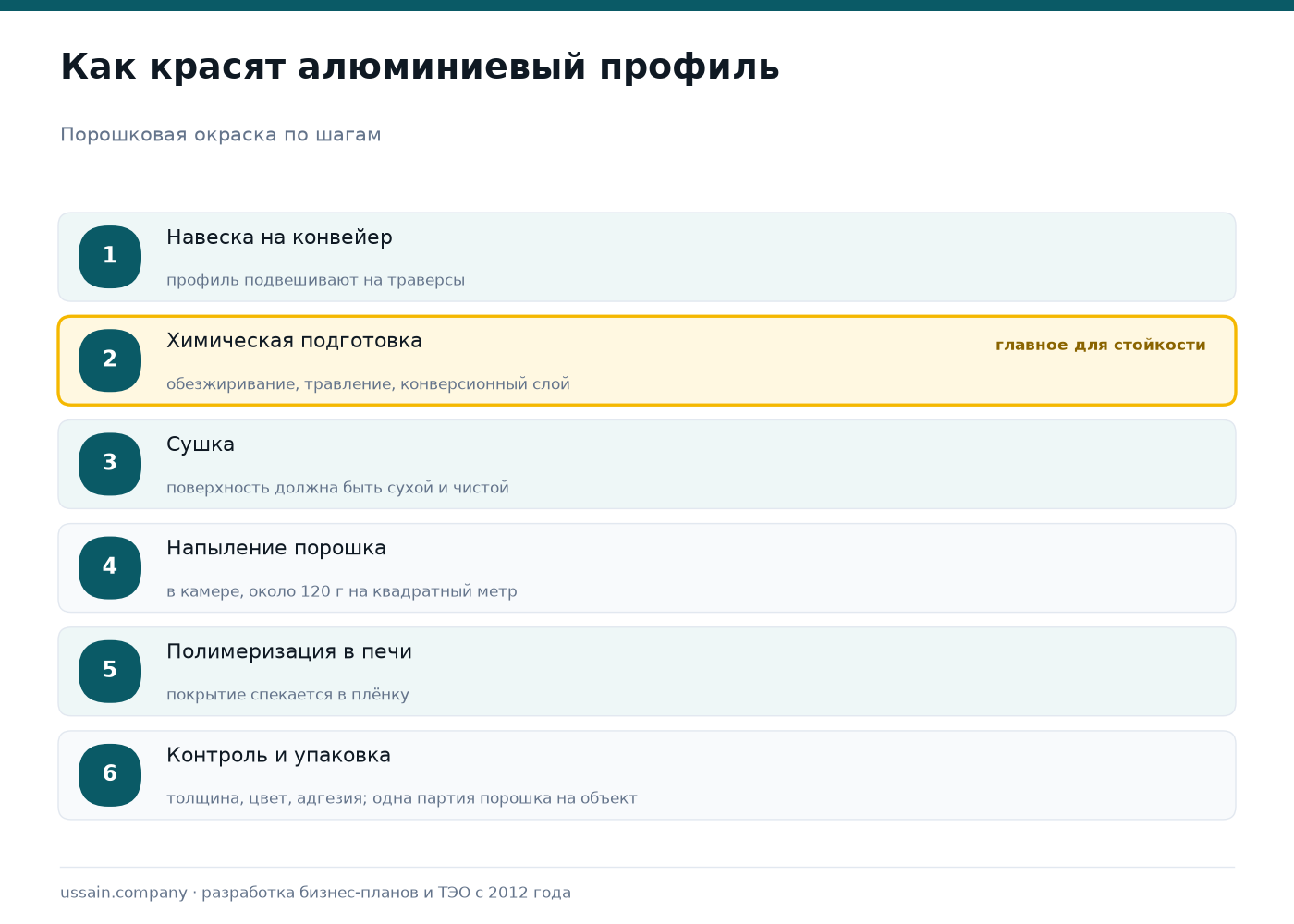
Task: Click the step number 5 badge
Action: pyautogui.click(x=110, y=671)
